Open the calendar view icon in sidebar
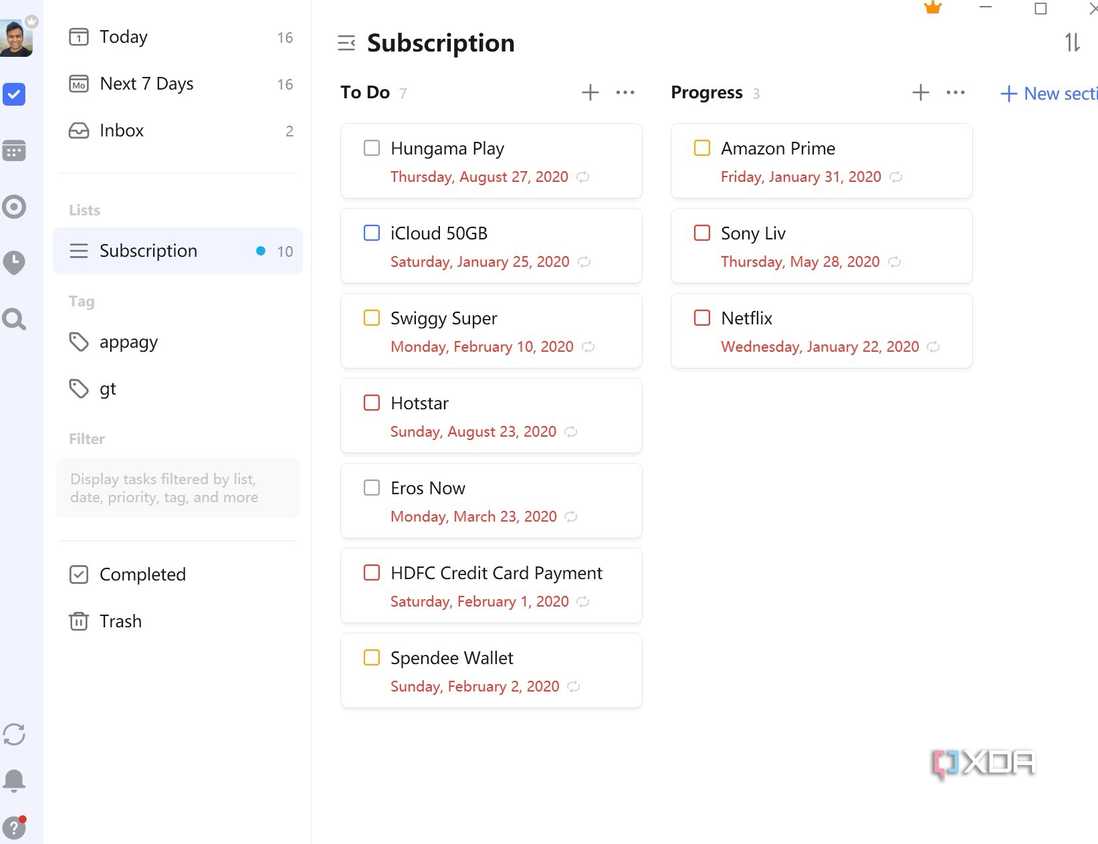The width and height of the screenshot is (1098, 844). (14, 151)
